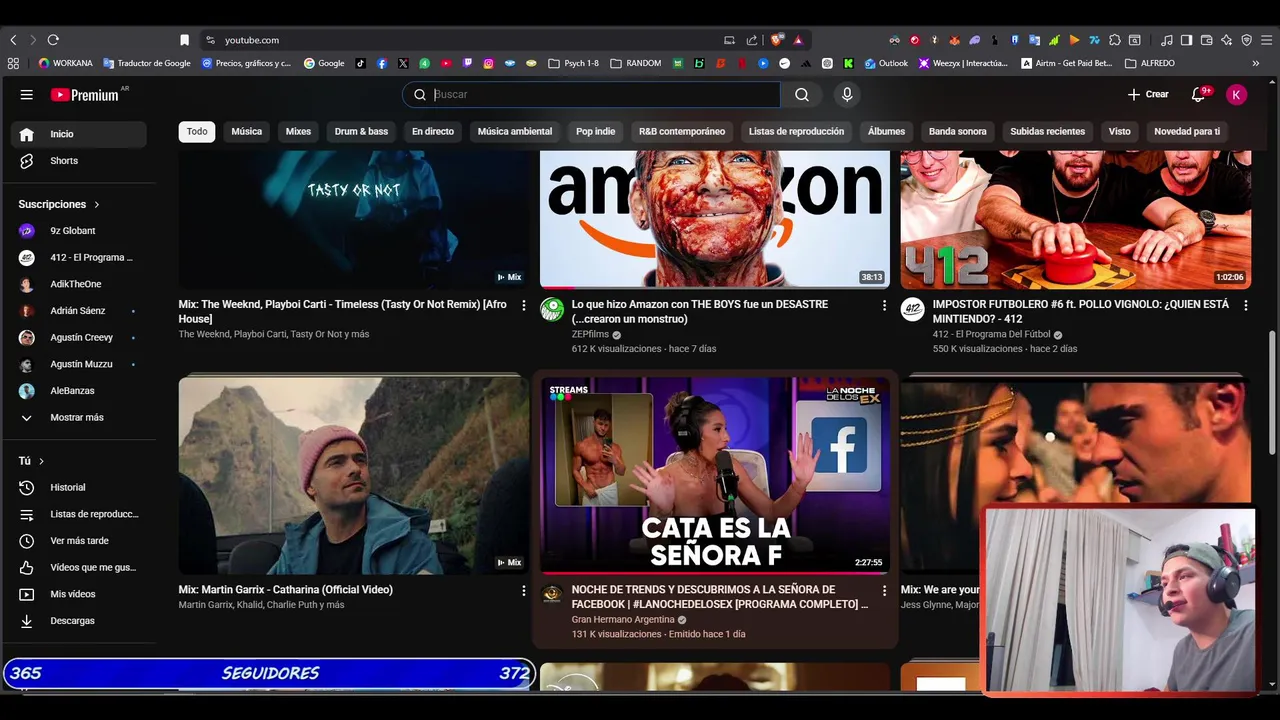Open the WORKANA bookmark
Viewport: 1280px width, 720px height.
(x=66, y=63)
